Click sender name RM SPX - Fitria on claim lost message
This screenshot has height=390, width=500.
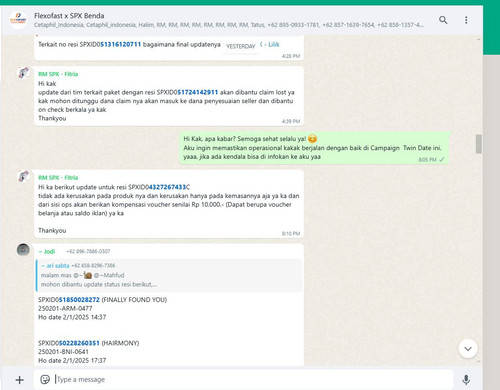point(58,74)
